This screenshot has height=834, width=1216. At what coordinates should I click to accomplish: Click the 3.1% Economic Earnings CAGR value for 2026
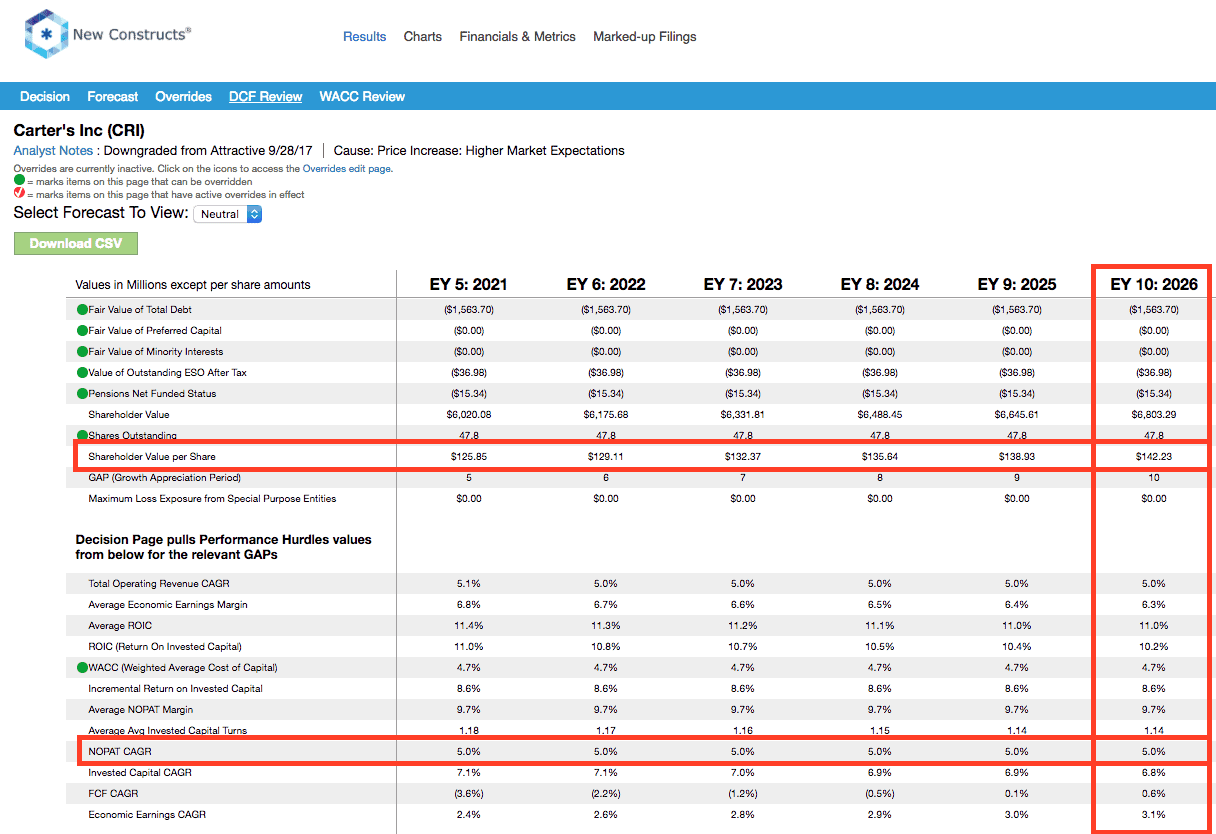click(1153, 815)
